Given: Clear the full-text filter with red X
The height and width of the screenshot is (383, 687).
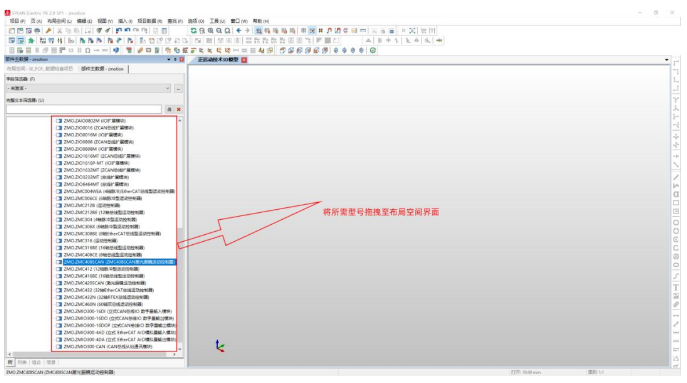Looking at the screenshot, I should point(178,109).
